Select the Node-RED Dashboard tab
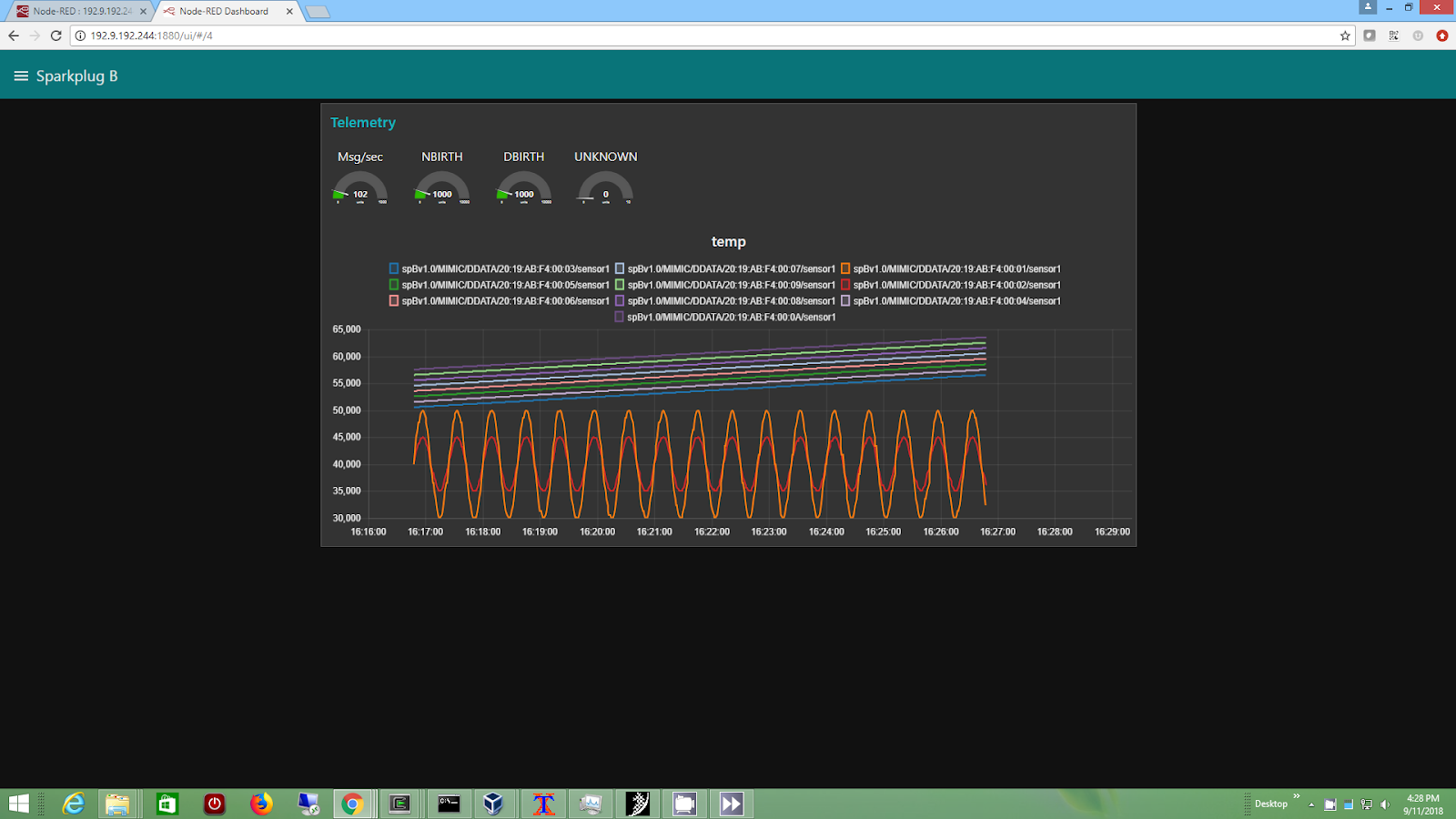This screenshot has height=819, width=1456. point(223,12)
